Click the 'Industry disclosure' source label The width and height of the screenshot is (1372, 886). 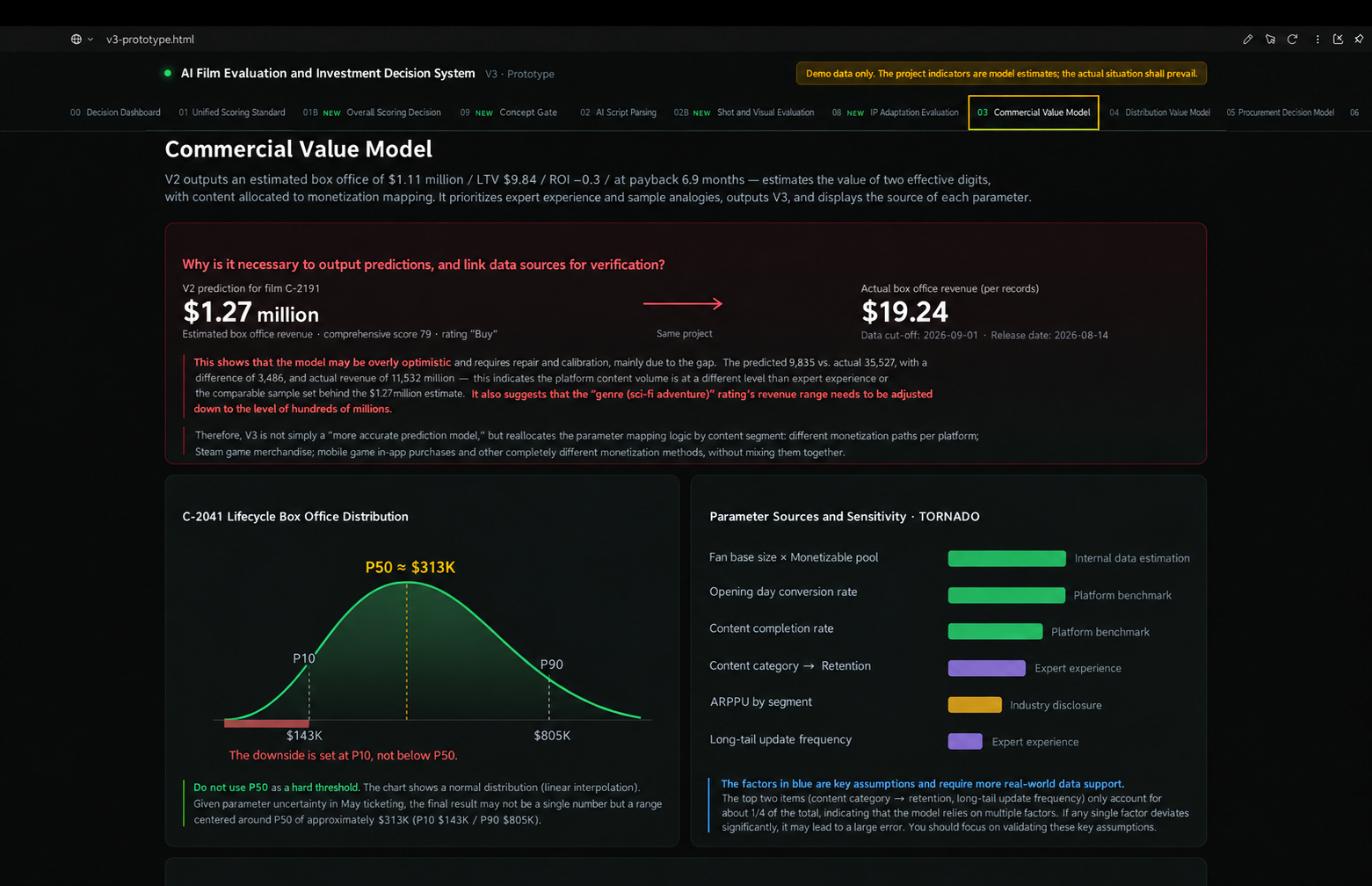[x=1056, y=705]
